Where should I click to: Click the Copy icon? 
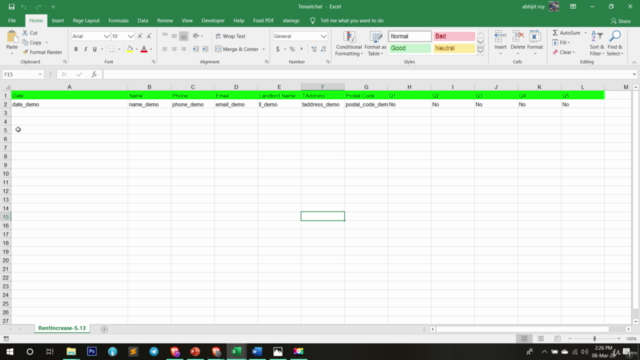25,42
